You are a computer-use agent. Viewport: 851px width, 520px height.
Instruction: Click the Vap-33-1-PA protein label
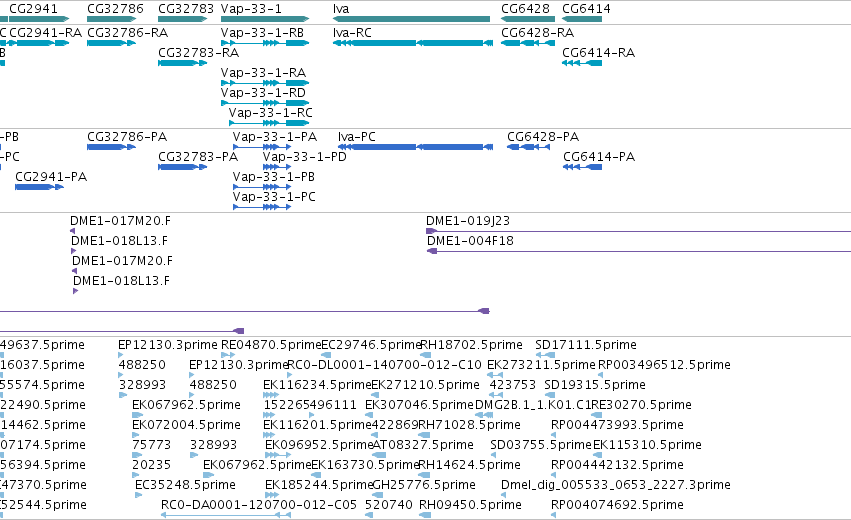275,137
